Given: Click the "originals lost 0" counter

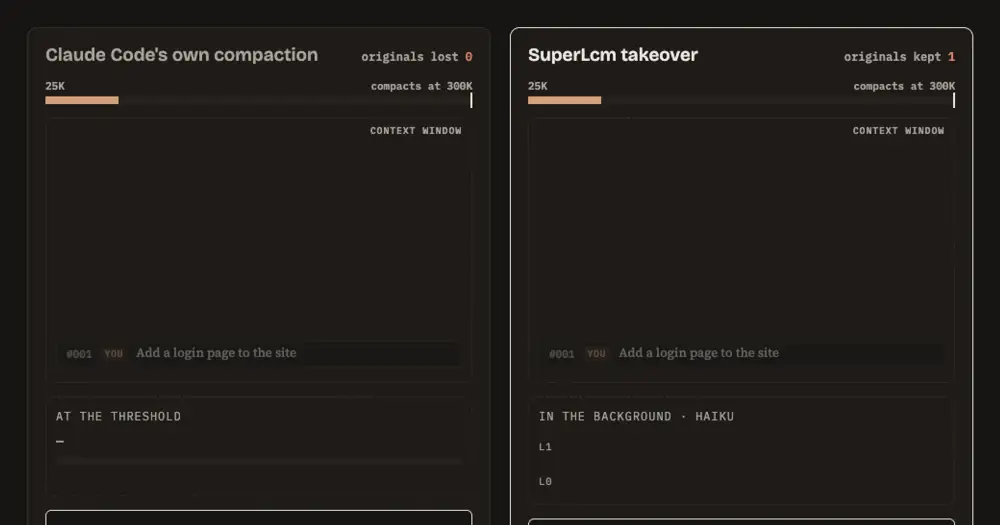Looking at the screenshot, I should 416,57.
